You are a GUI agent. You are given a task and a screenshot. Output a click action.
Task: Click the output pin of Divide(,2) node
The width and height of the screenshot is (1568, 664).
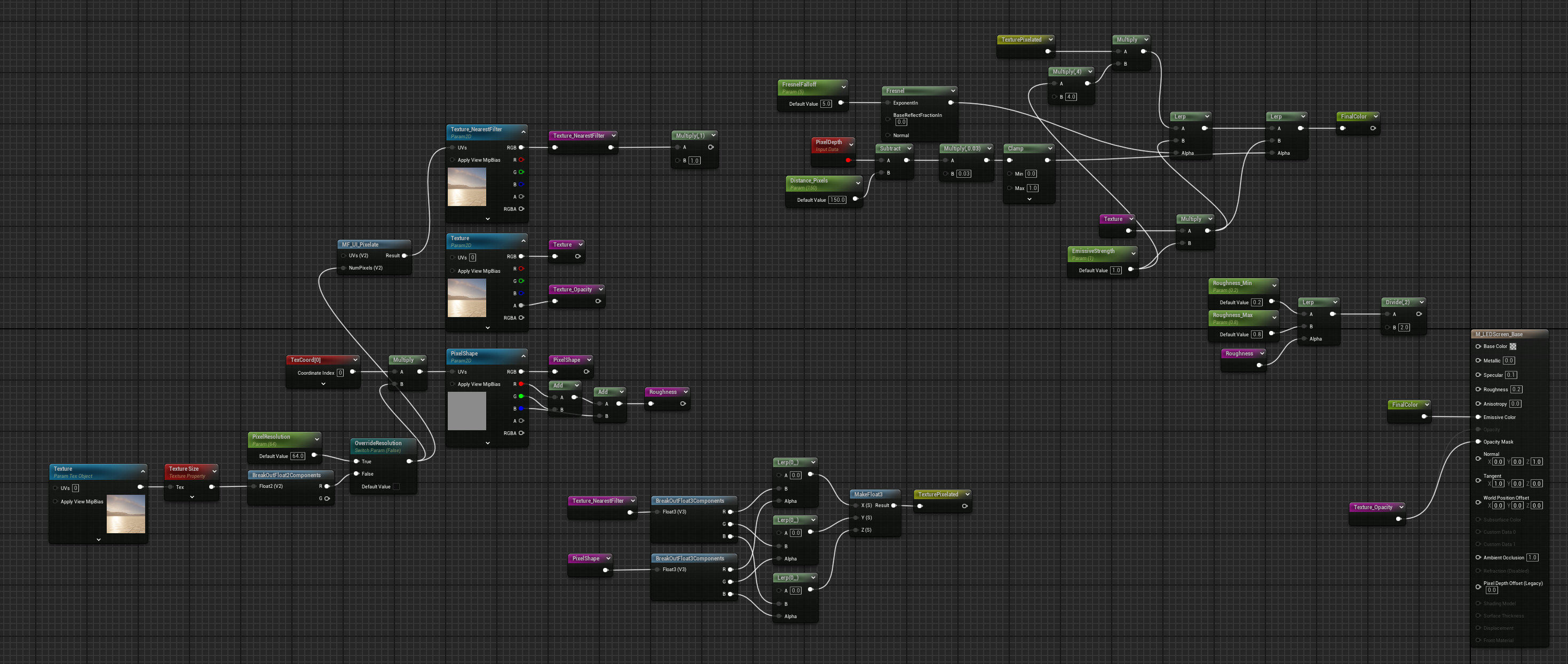click(1418, 314)
